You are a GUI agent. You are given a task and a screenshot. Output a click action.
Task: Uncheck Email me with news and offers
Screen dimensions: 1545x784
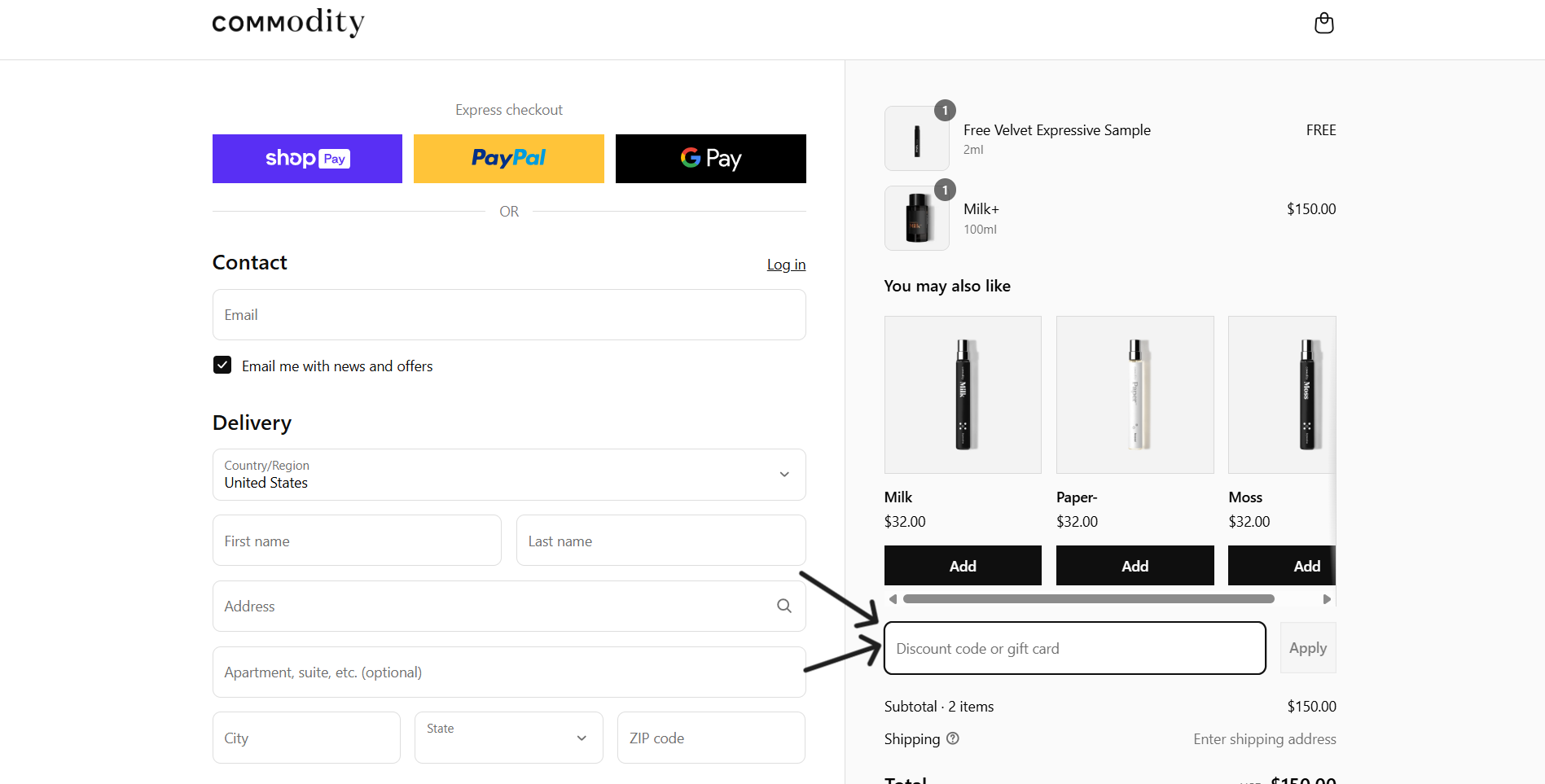[222, 366]
